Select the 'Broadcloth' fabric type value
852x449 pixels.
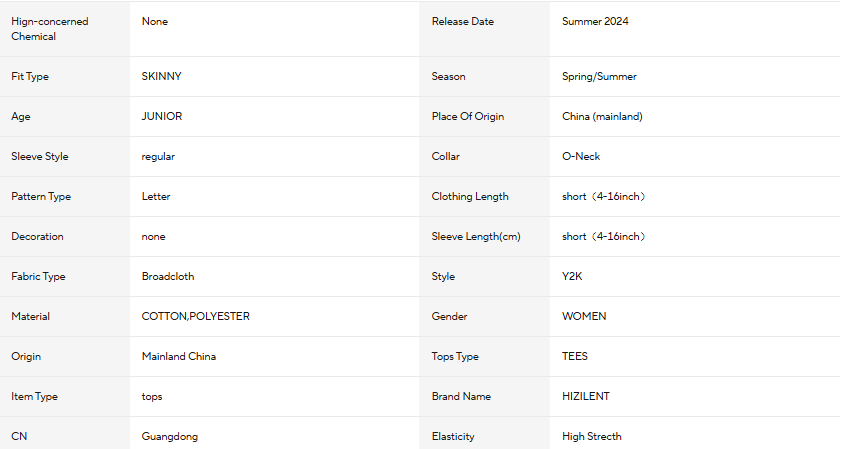point(168,277)
